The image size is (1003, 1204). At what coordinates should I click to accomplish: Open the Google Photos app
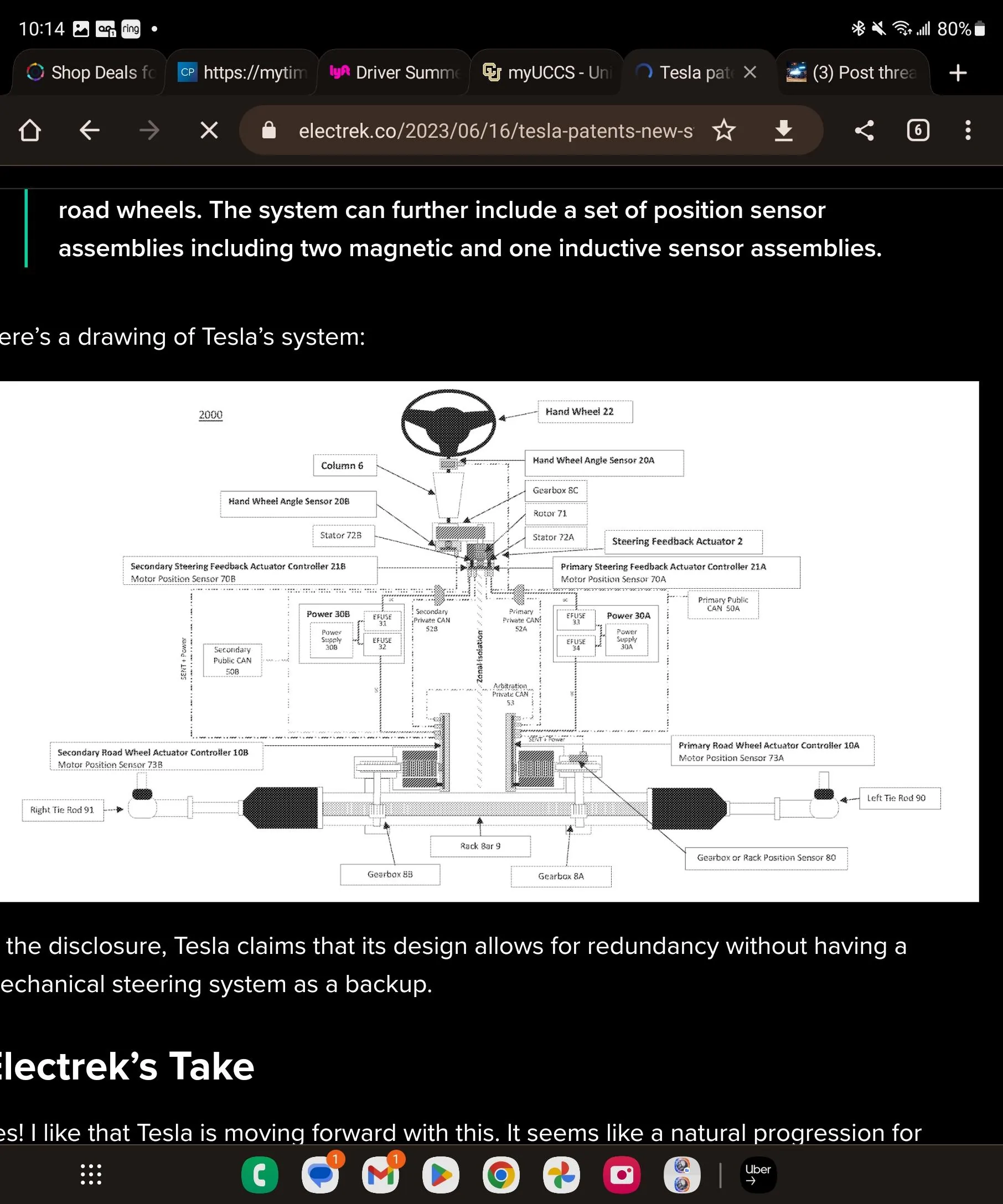tap(561, 1175)
